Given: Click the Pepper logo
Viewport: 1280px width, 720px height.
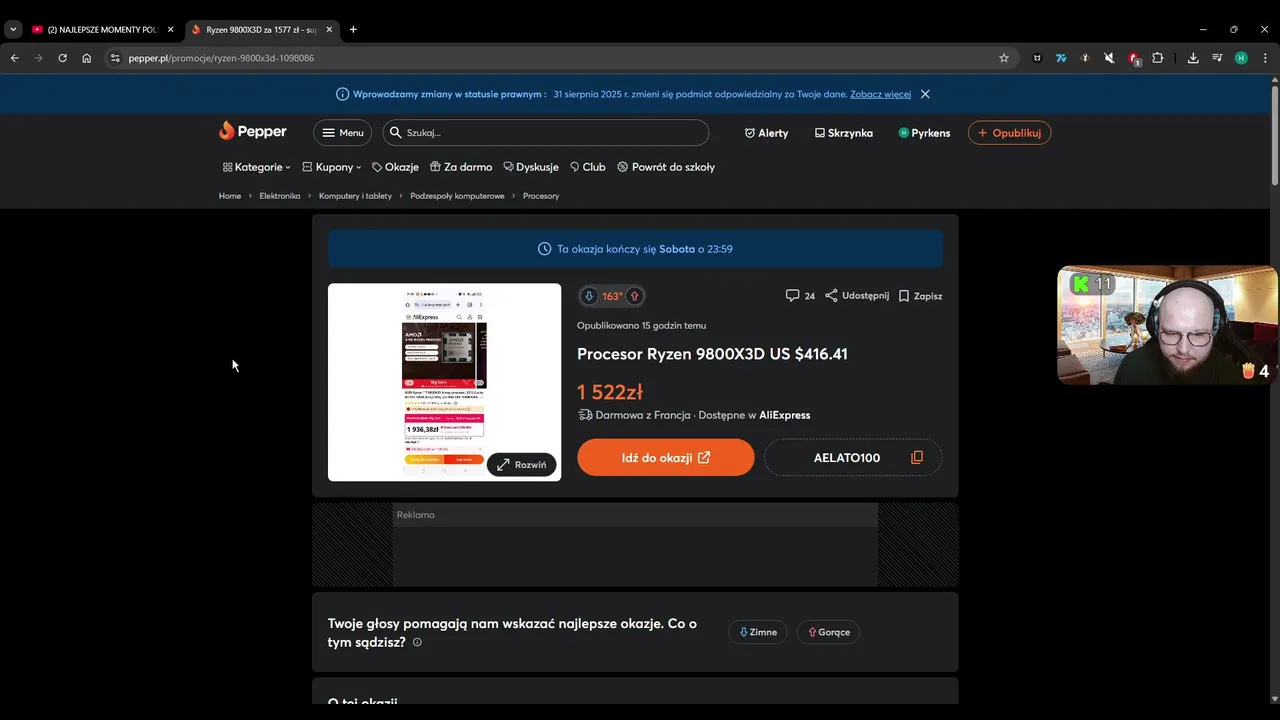Looking at the screenshot, I should pyautogui.click(x=253, y=131).
